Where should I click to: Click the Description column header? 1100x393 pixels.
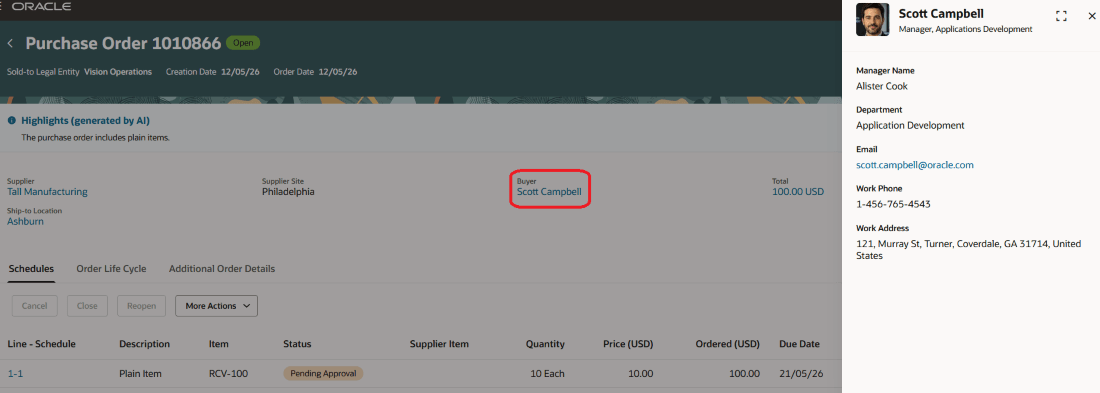tap(145, 345)
